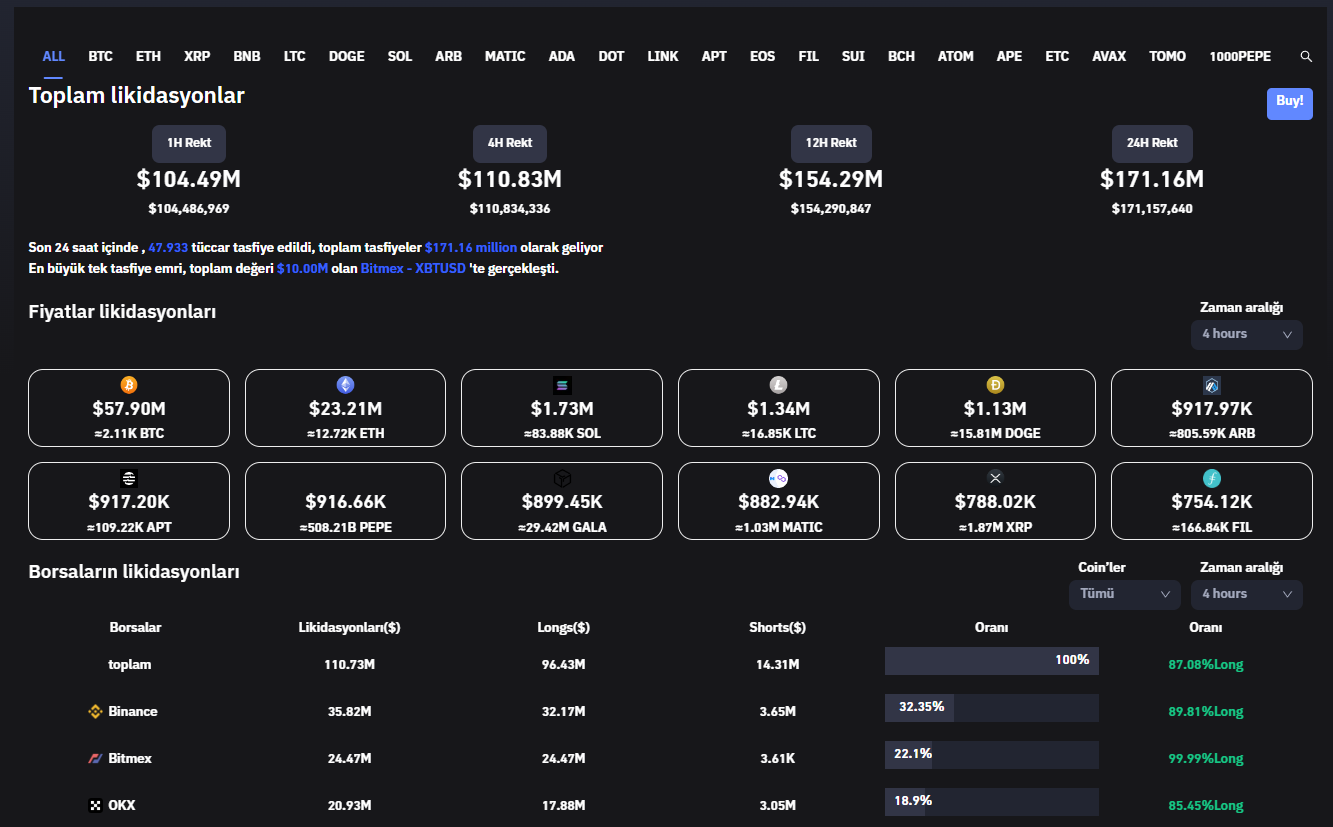Click the Solana icon in liquidation card

coord(562,385)
